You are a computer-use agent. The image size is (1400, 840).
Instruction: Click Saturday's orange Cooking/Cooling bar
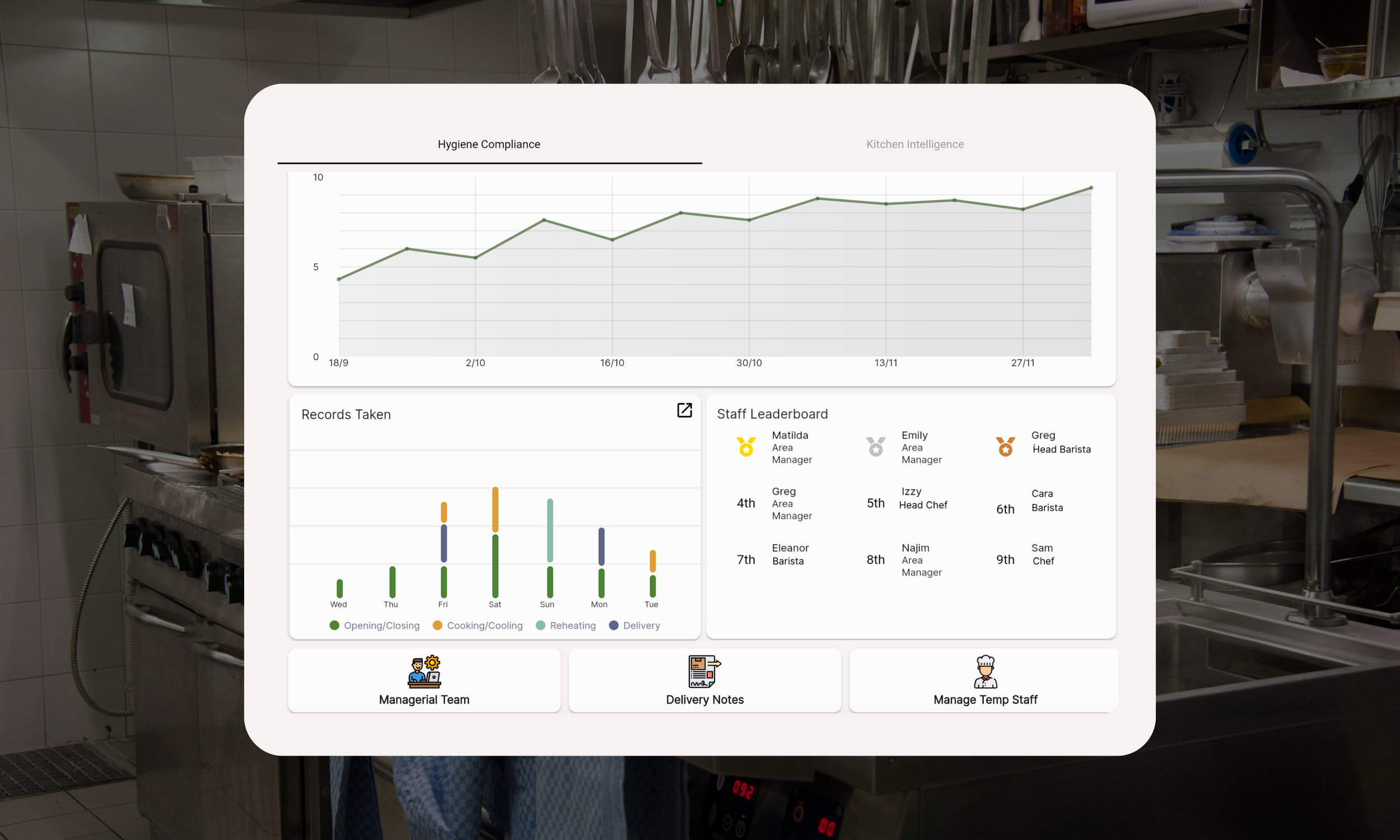click(495, 509)
